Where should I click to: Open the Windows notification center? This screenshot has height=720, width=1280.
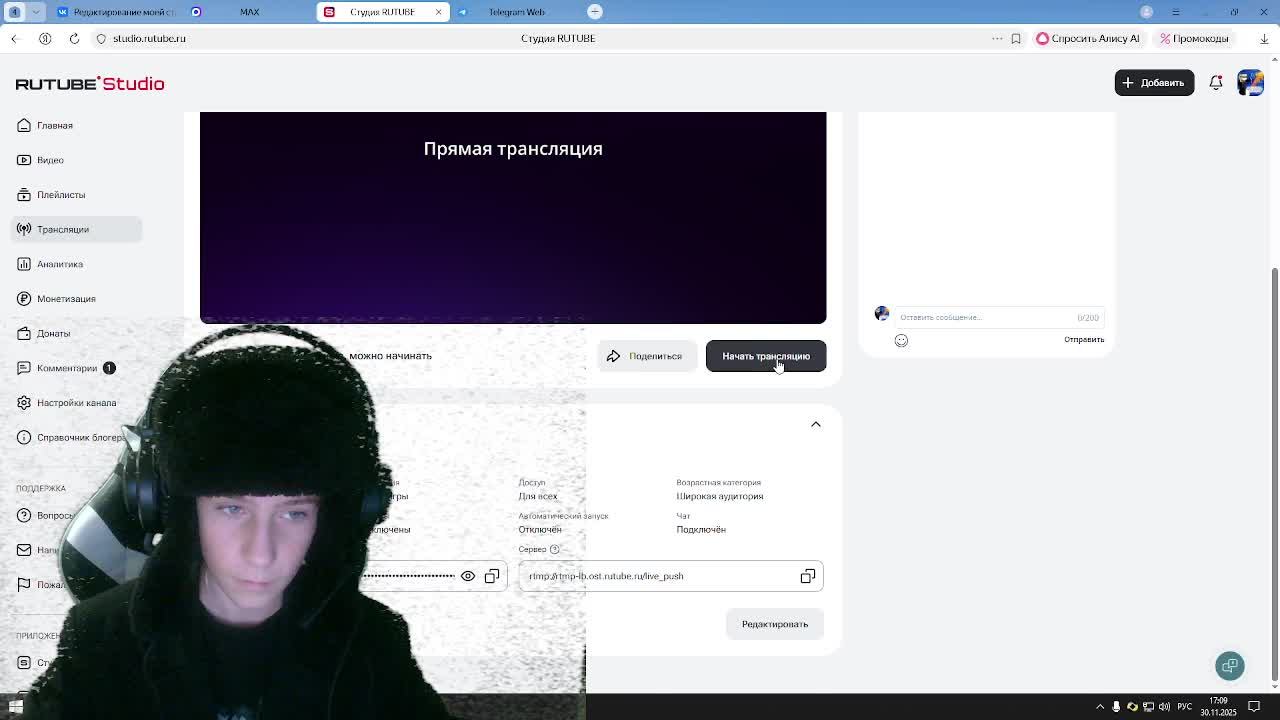1254,707
